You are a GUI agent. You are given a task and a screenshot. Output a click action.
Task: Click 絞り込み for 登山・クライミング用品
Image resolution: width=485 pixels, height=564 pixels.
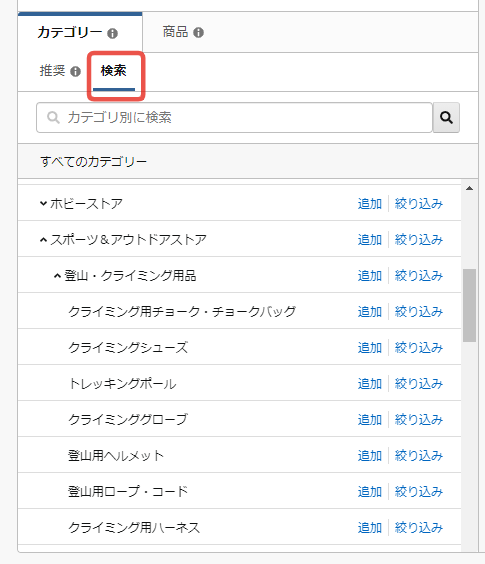pos(419,276)
